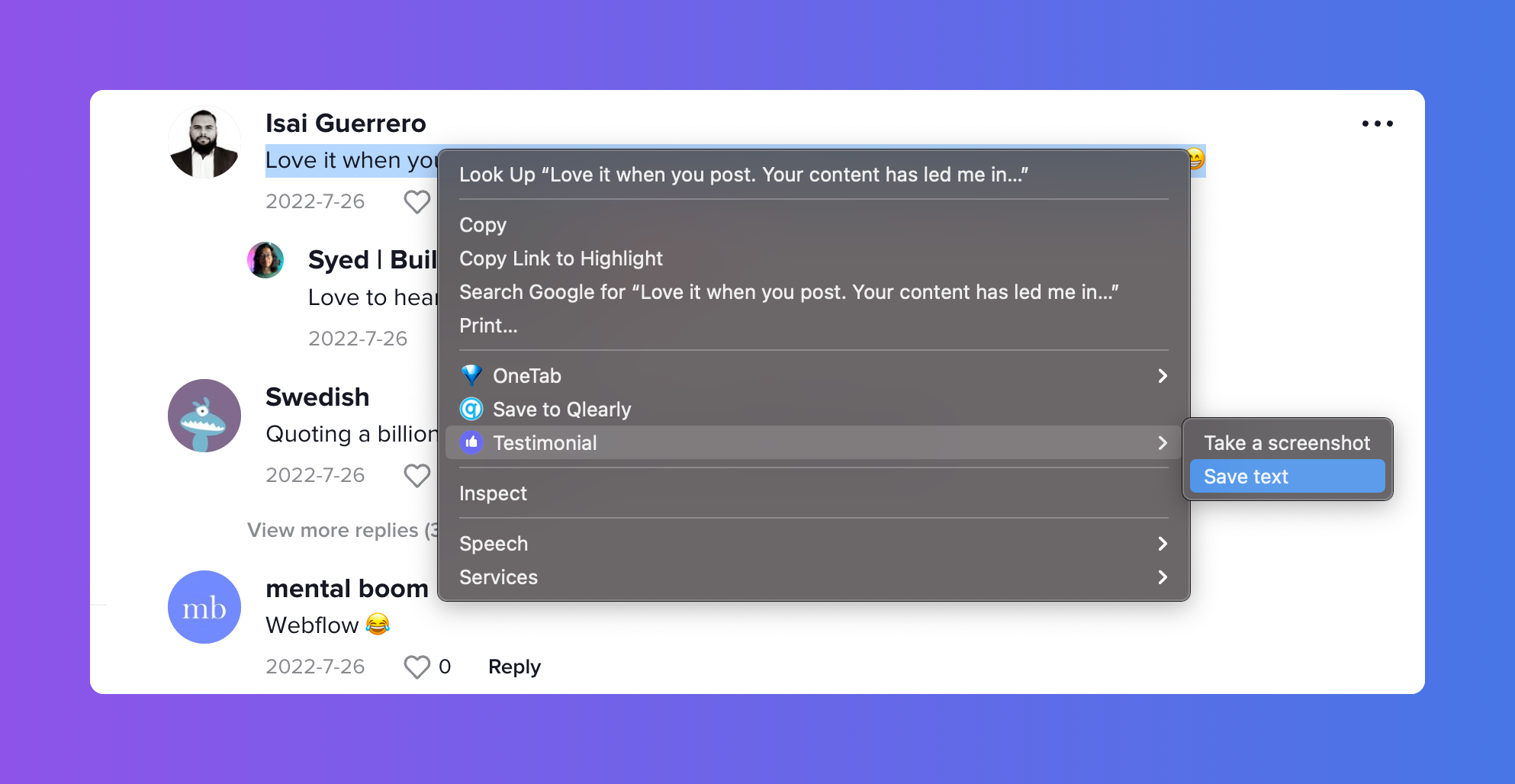1515x784 pixels.
Task: Open the Swedish user's avatar
Action: point(204,416)
